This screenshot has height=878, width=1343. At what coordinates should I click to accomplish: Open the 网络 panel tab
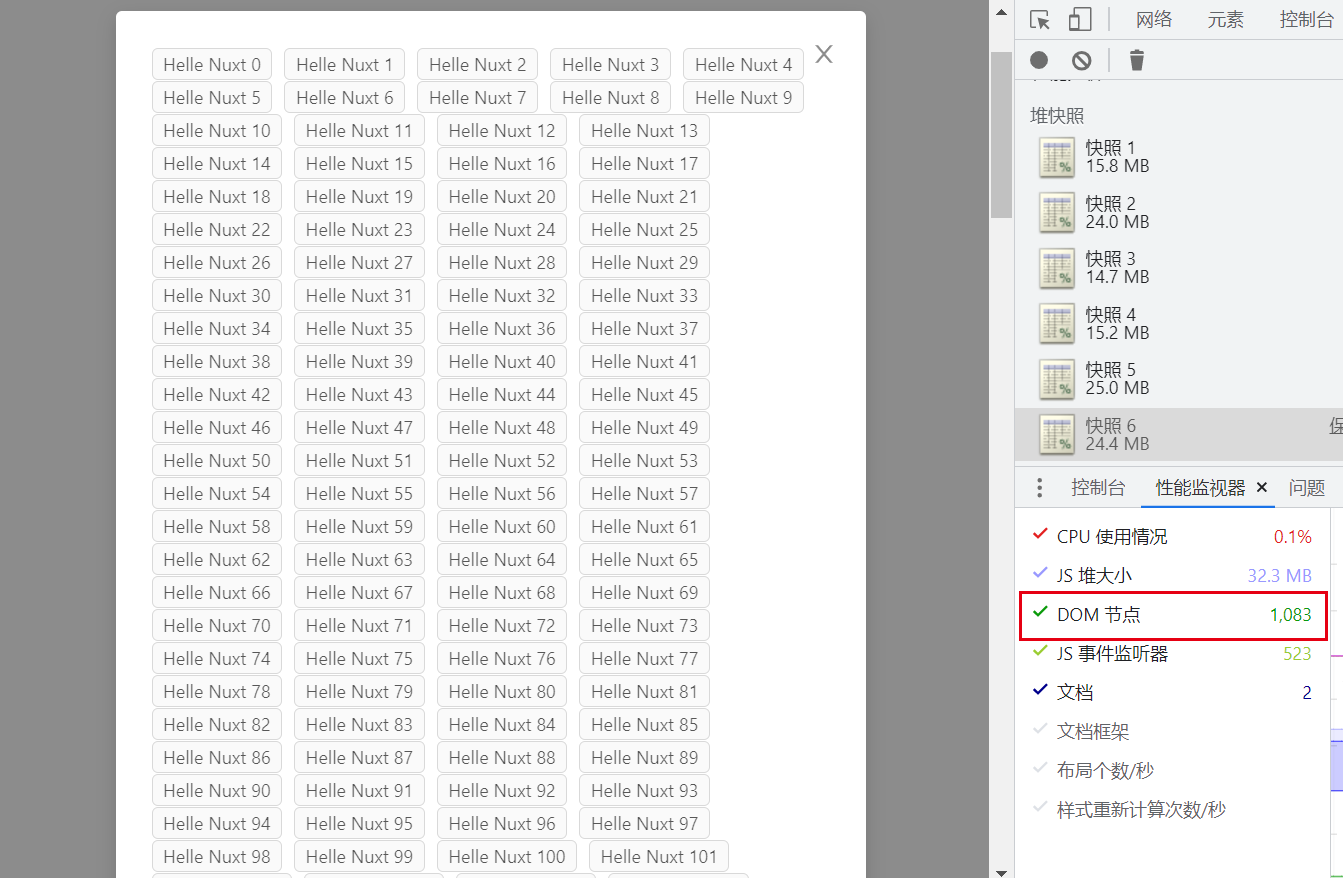(x=1154, y=19)
